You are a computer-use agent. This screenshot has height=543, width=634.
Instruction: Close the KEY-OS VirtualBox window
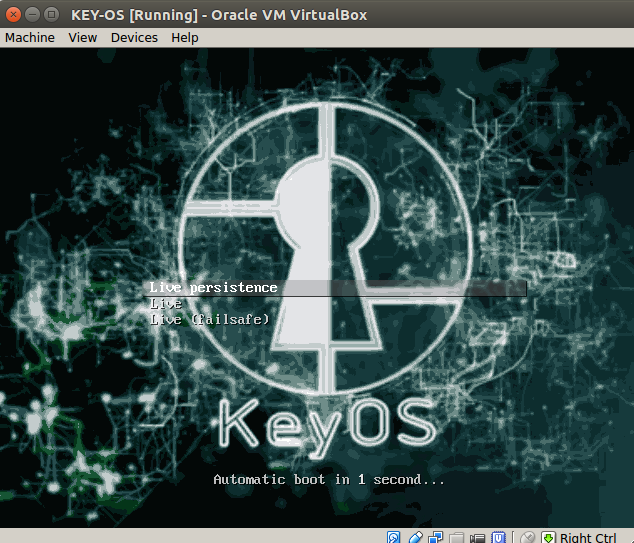click(x=13, y=15)
